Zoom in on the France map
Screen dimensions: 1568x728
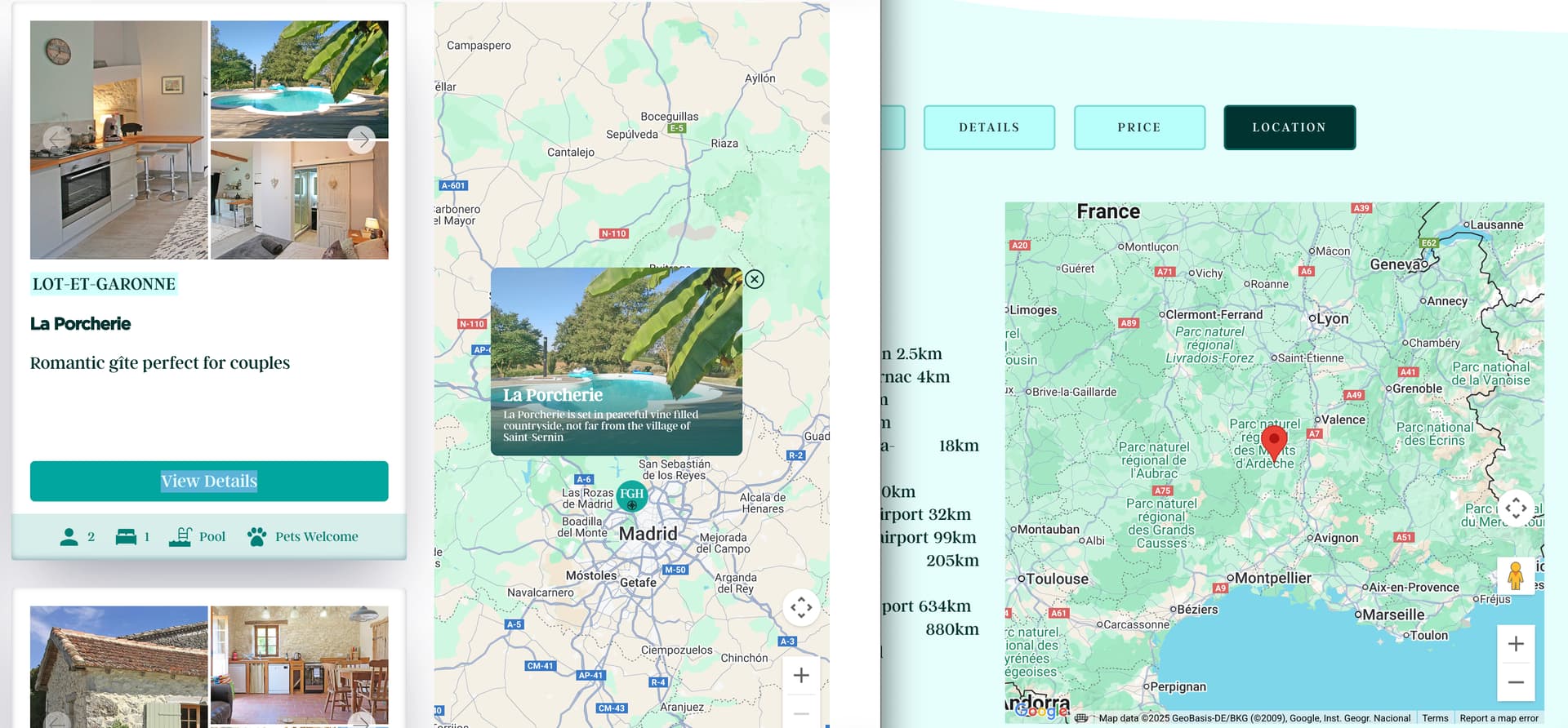(x=1516, y=644)
